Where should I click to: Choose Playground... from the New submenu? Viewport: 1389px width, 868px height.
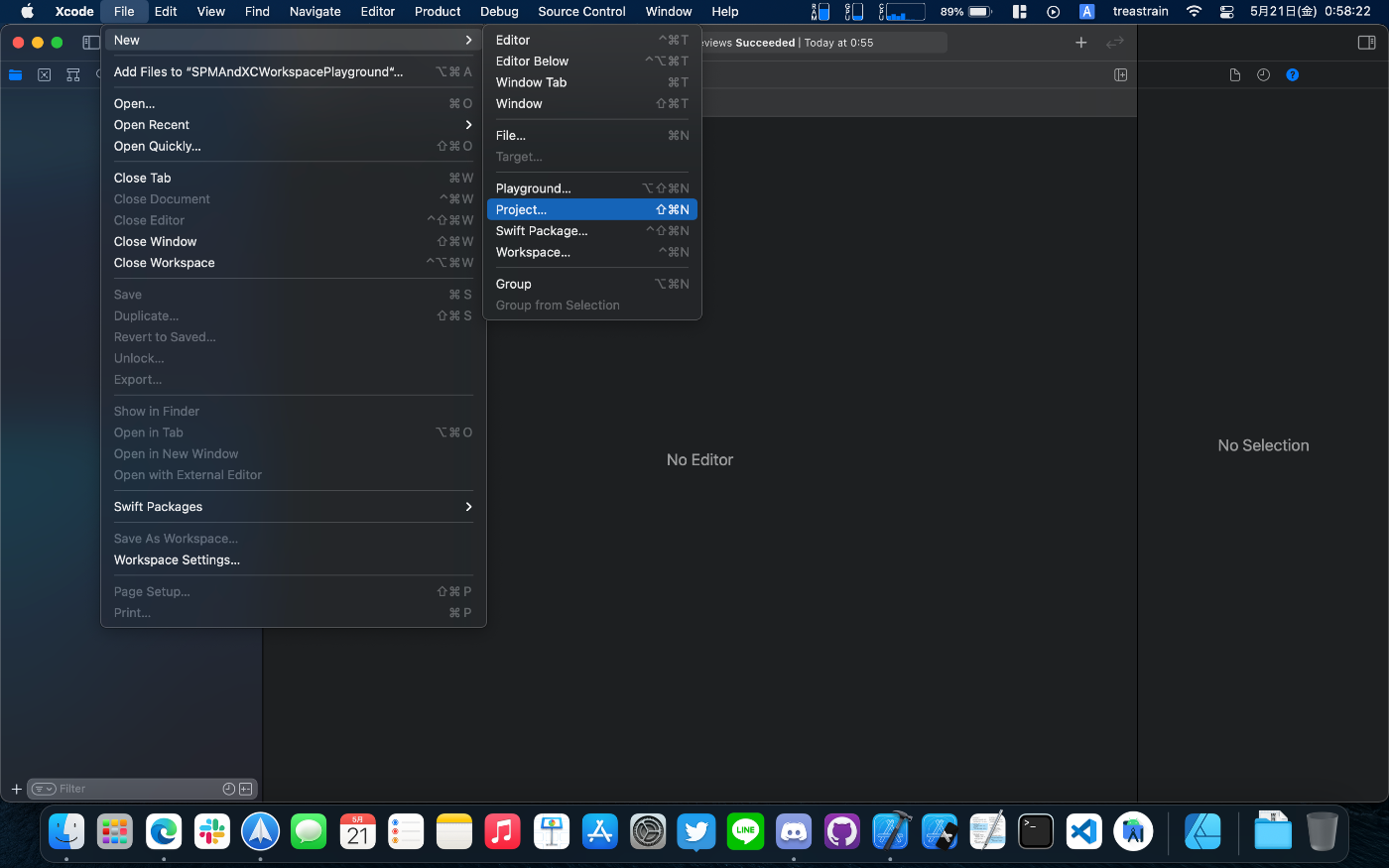click(x=592, y=188)
